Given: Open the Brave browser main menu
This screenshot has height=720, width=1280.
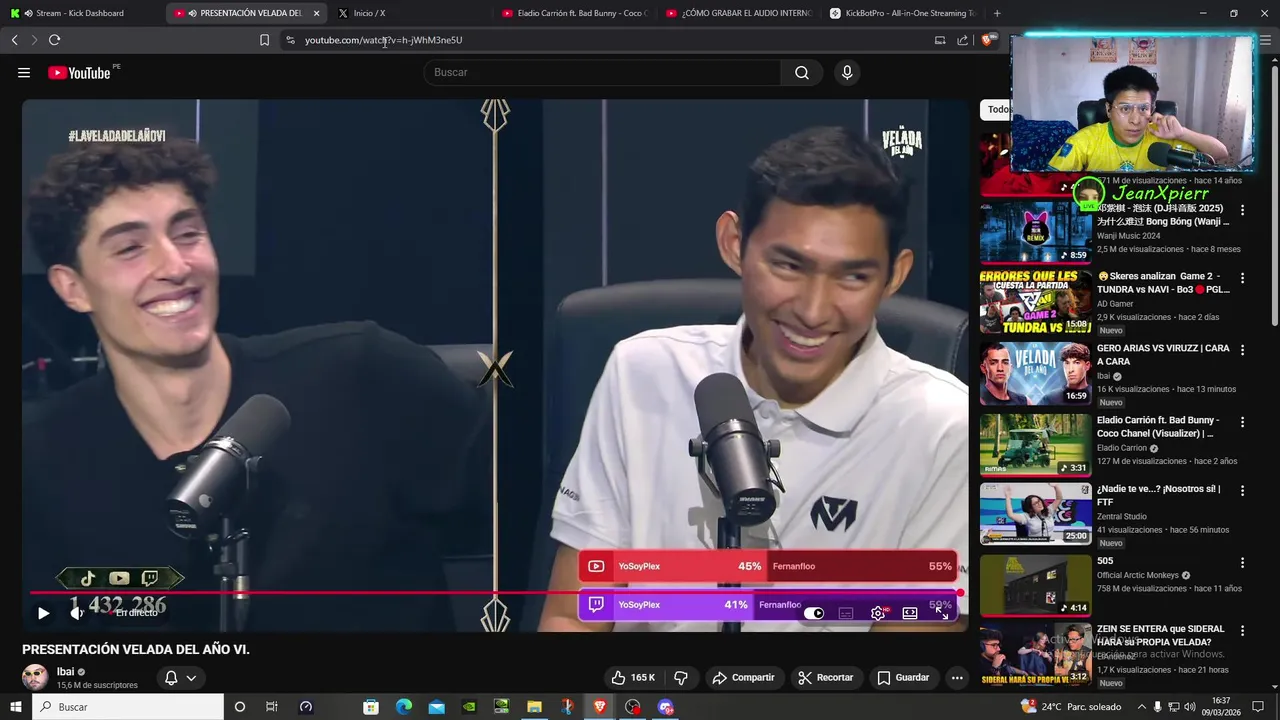Looking at the screenshot, I should coord(1265,40).
